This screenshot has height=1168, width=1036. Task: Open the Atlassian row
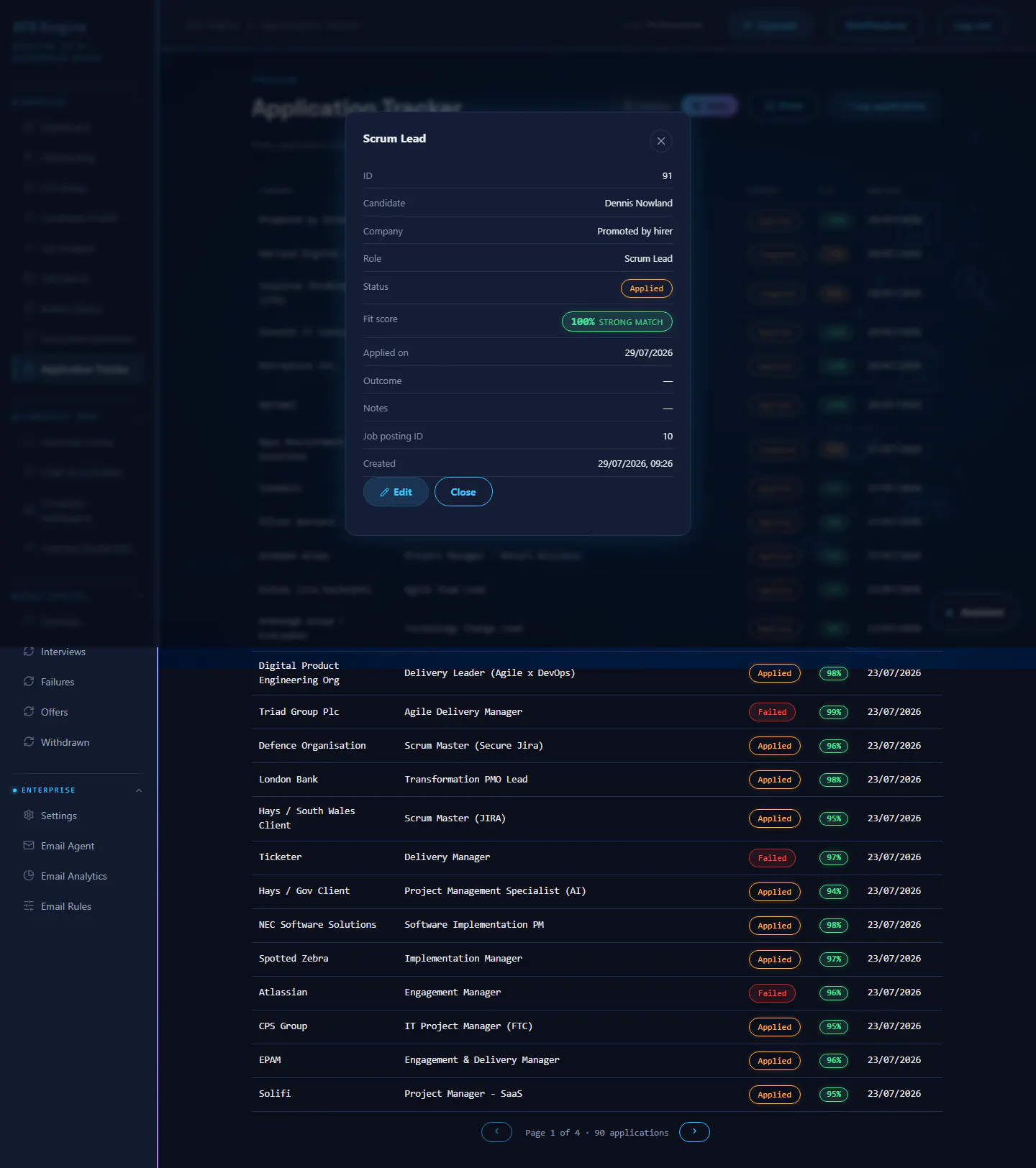coord(597,993)
